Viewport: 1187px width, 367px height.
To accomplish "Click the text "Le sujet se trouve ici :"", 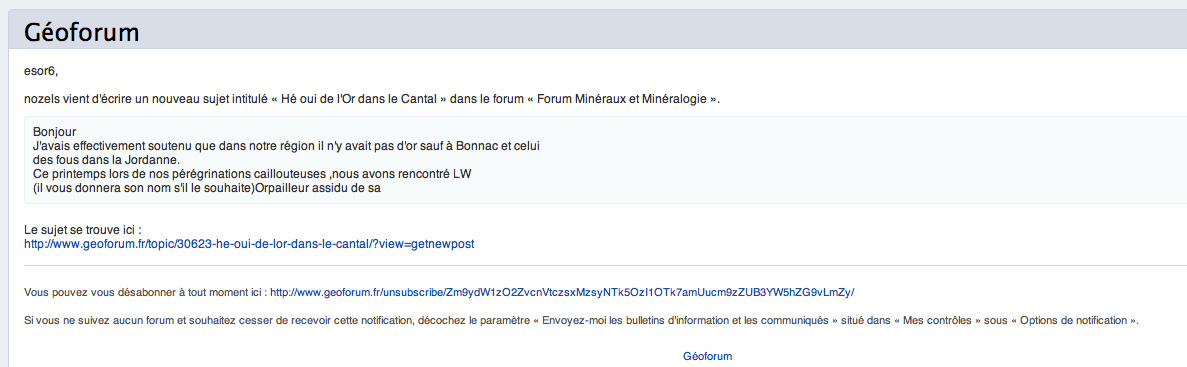I will 83,230.
